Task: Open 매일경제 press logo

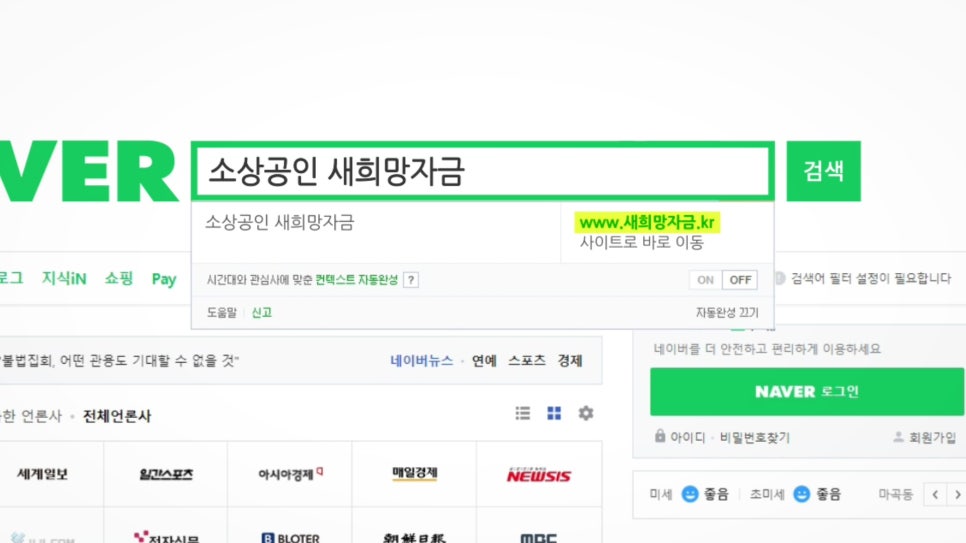Action: click(x=415, y=473)
